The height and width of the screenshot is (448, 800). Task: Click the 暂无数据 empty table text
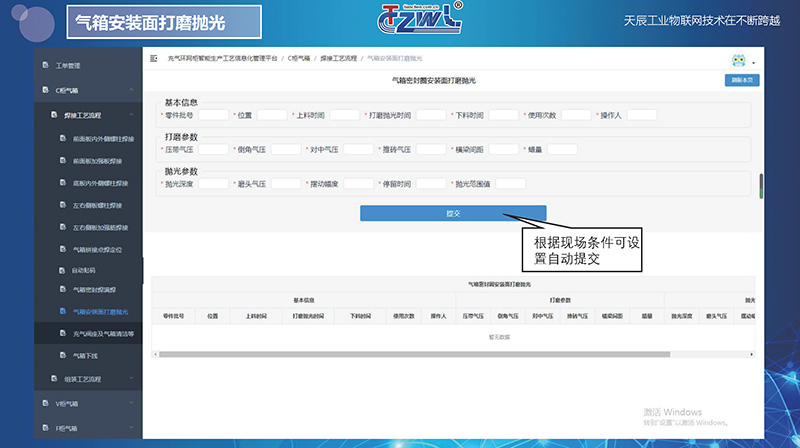[x=499, y=337]
